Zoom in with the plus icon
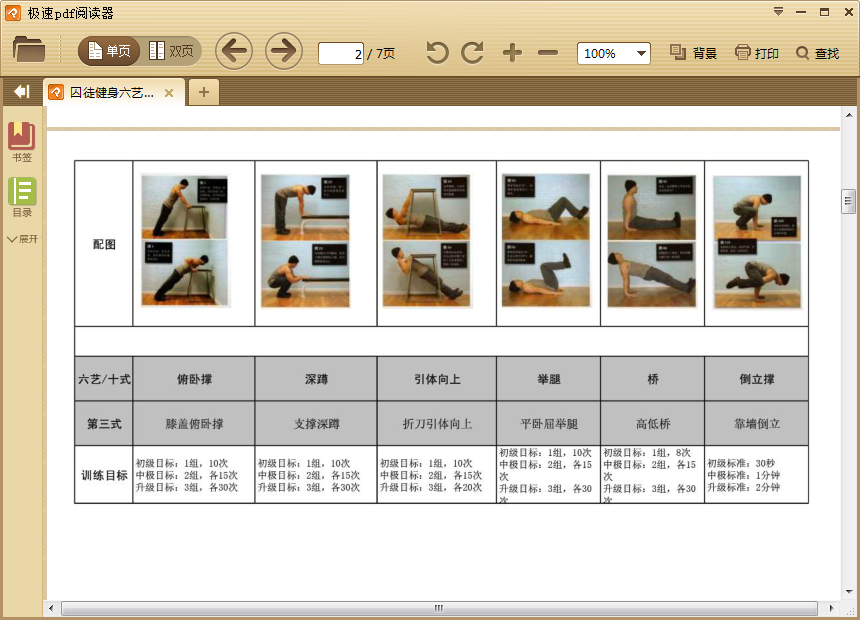This screenshot has width=860, height=620. point(512,53)
